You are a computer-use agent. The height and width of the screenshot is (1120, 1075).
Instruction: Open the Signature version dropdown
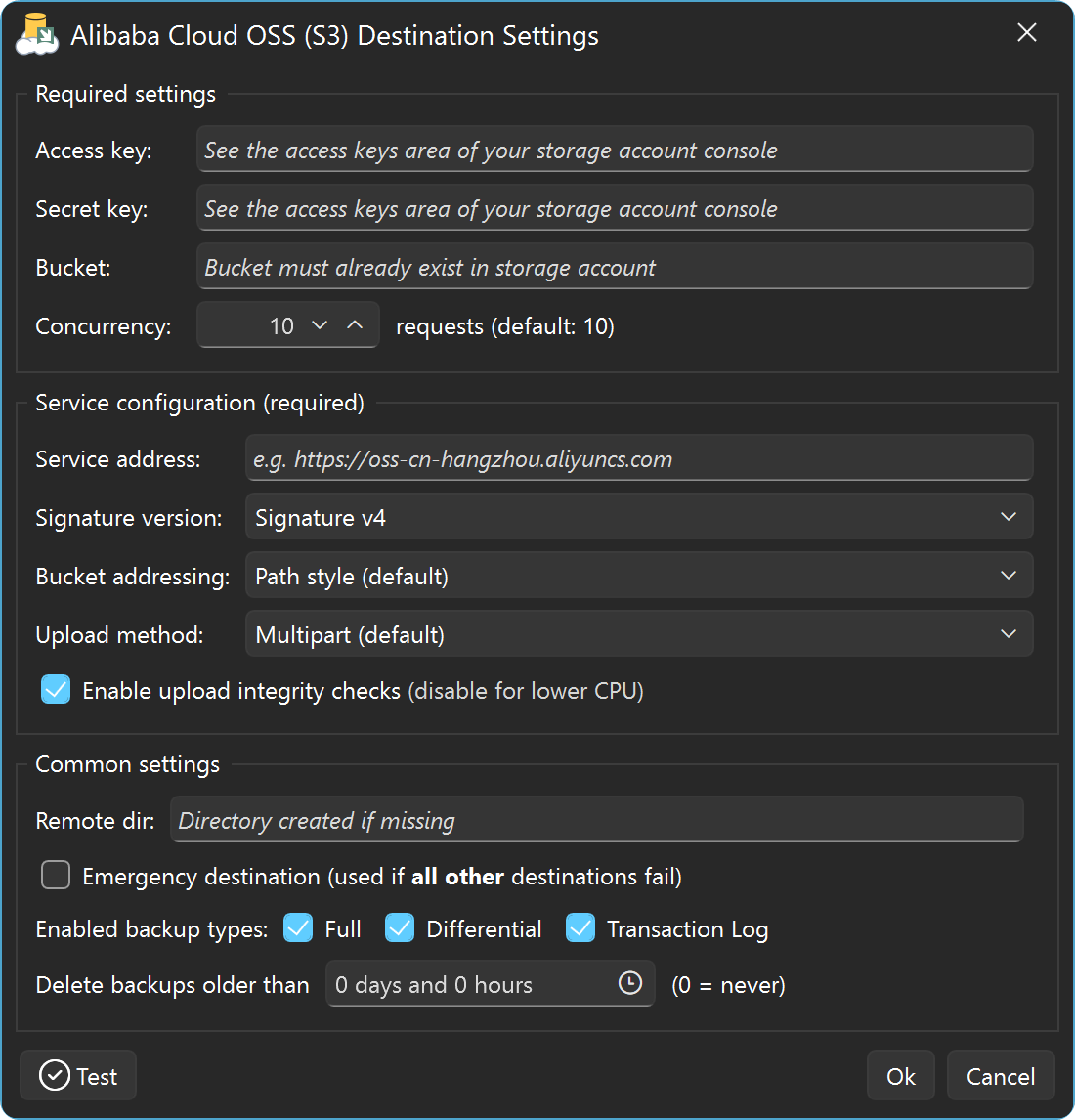(x=639, y=516)
